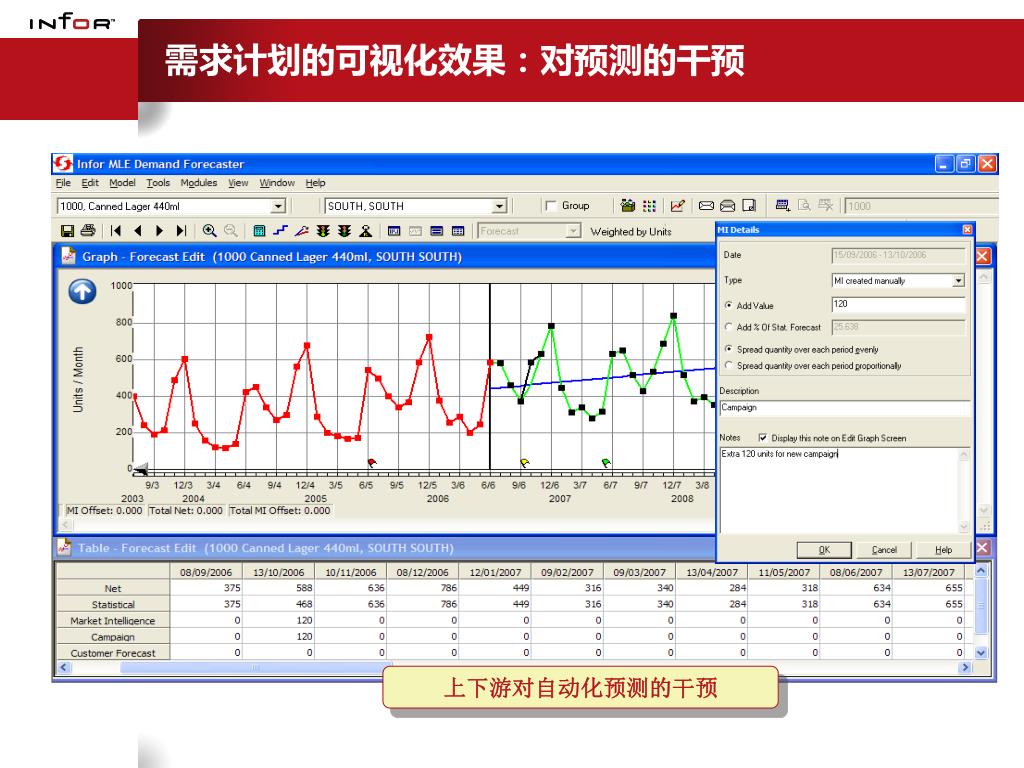
Task: Click the red pencil edit icon
Action: (x=301, y=231)
